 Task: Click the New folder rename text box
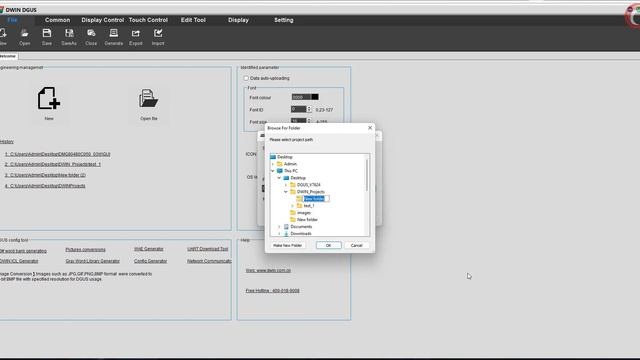tap(316, 199)
